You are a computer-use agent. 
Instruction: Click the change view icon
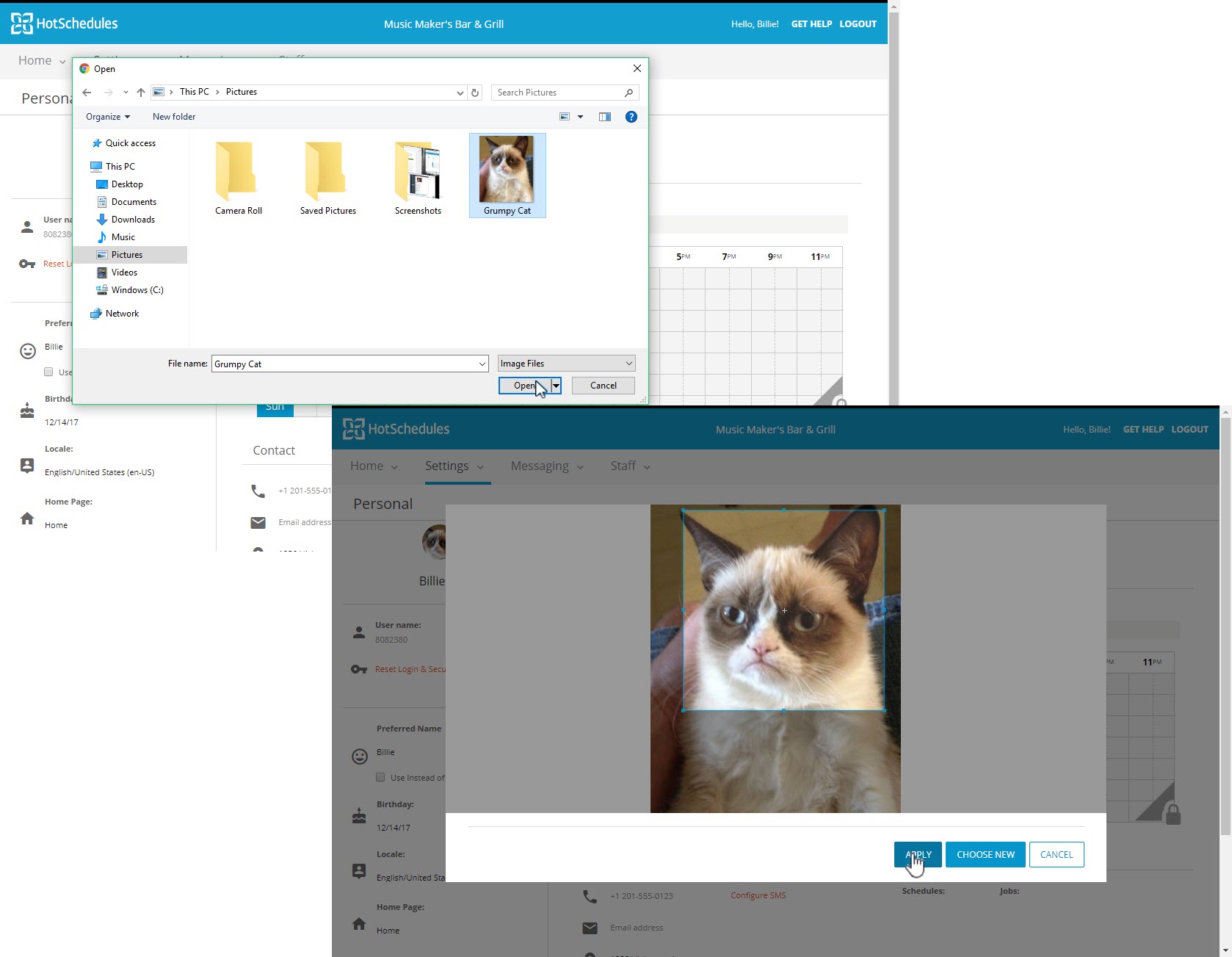[565, 117]
